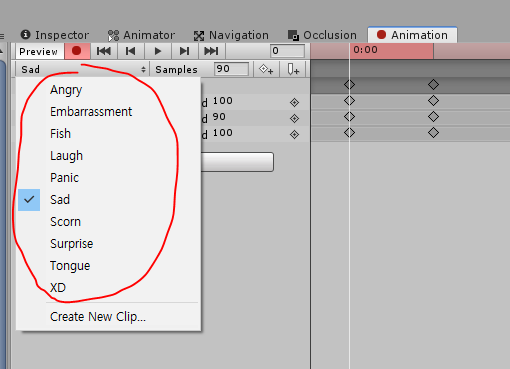Viewport: 510px width, 369px height.
Task: Choose the Laugh clip
Action: 108,156
